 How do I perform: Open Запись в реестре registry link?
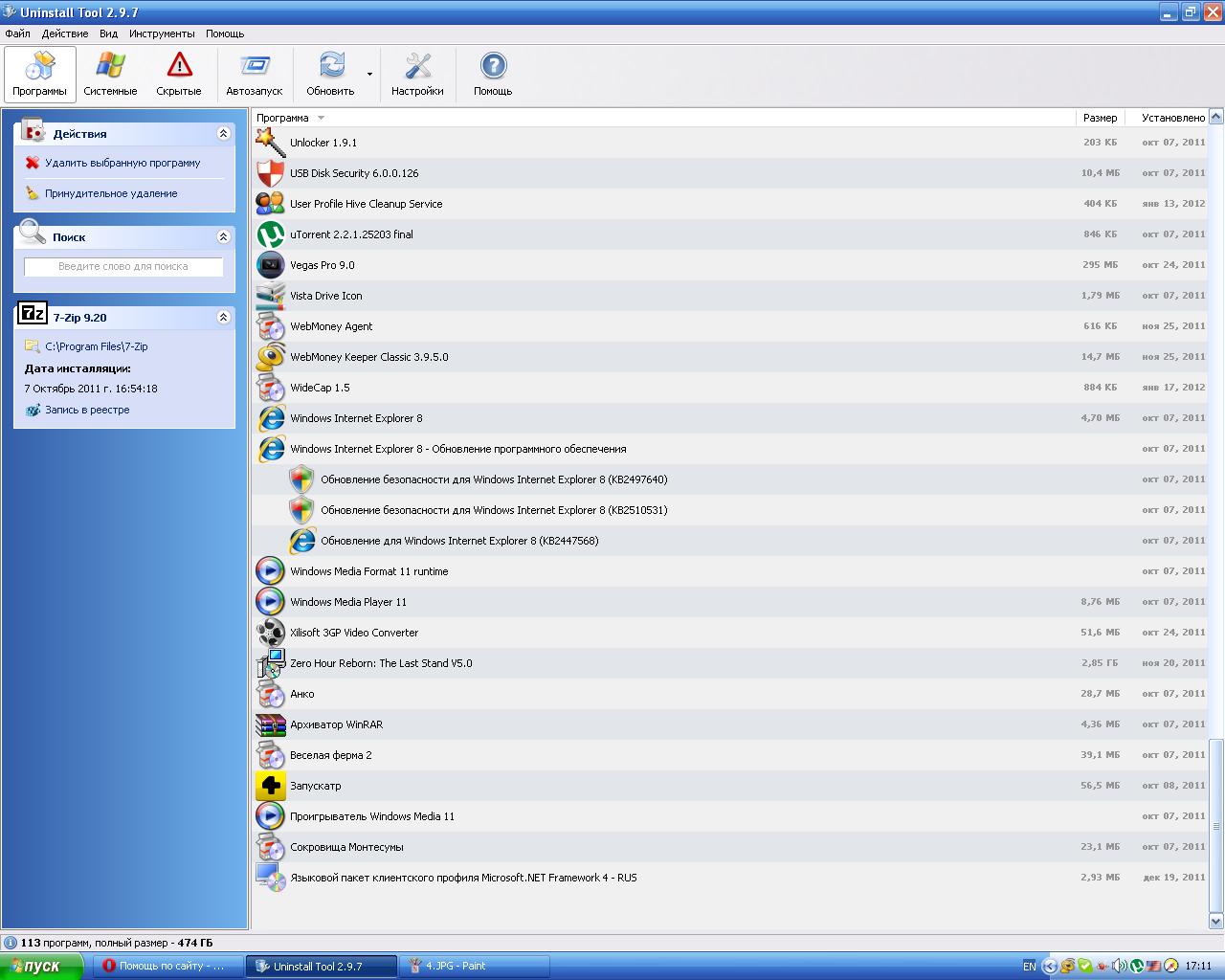[x=87, y=410]
